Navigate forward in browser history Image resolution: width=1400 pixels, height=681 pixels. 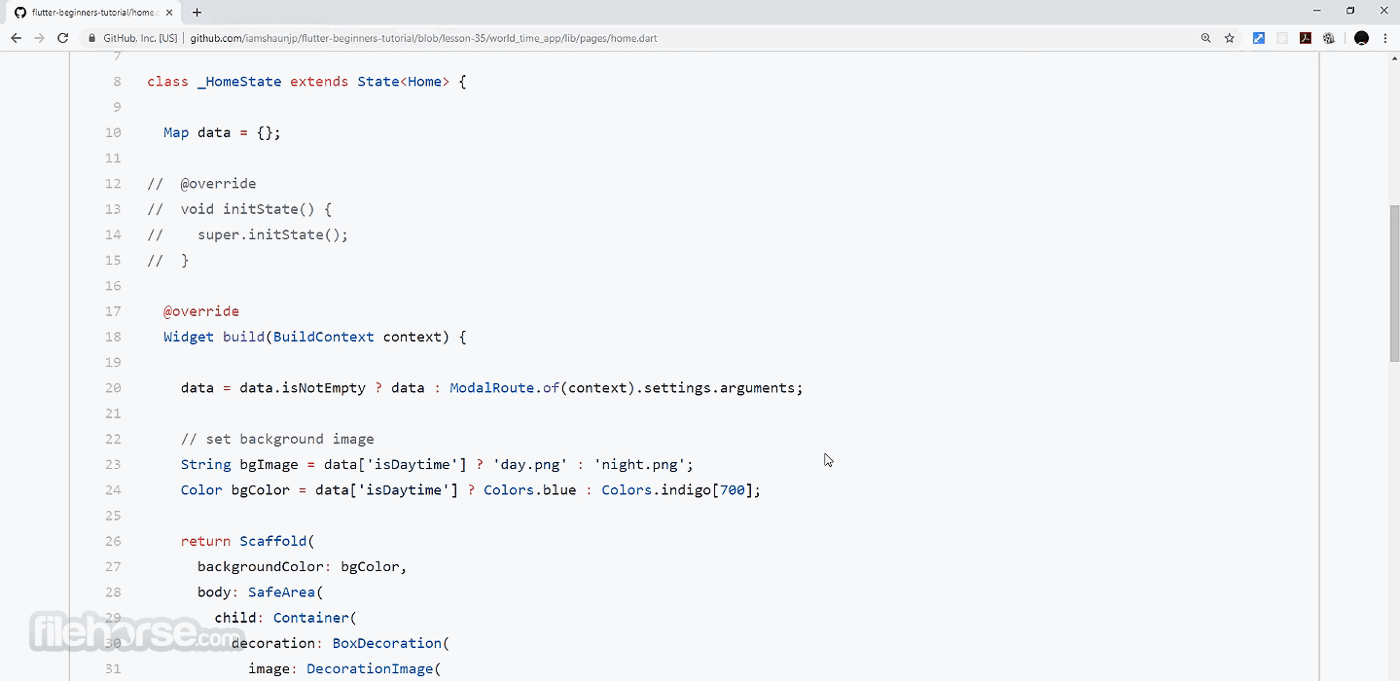click(39, 38)
